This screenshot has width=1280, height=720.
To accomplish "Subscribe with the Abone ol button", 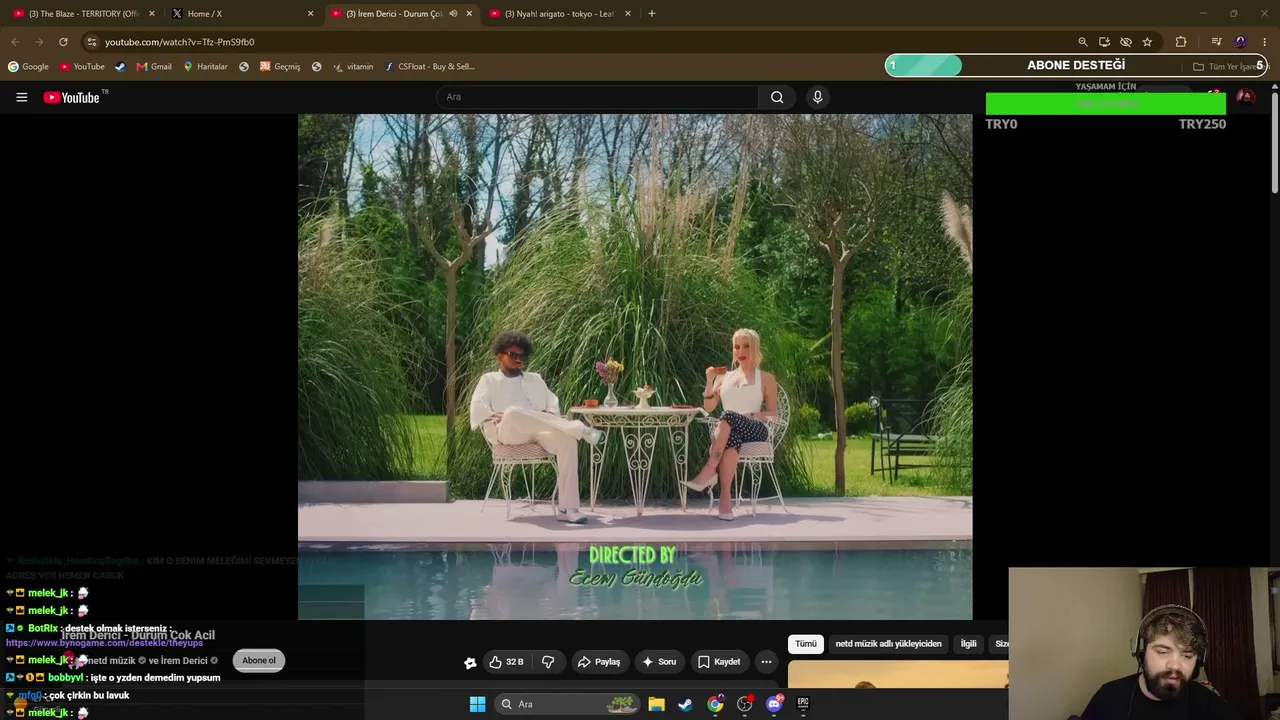I will [259, 660].
